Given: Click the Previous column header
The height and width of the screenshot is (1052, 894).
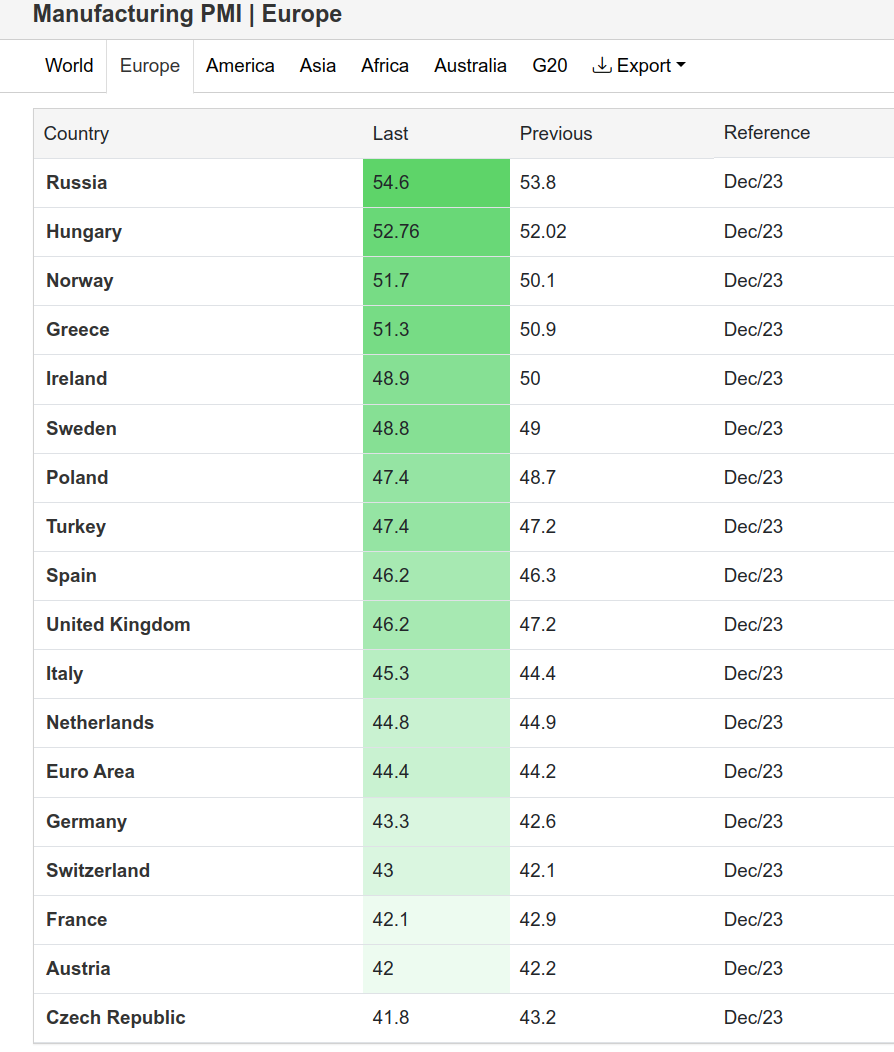Looking at the screenshot, I should [556, 134].
